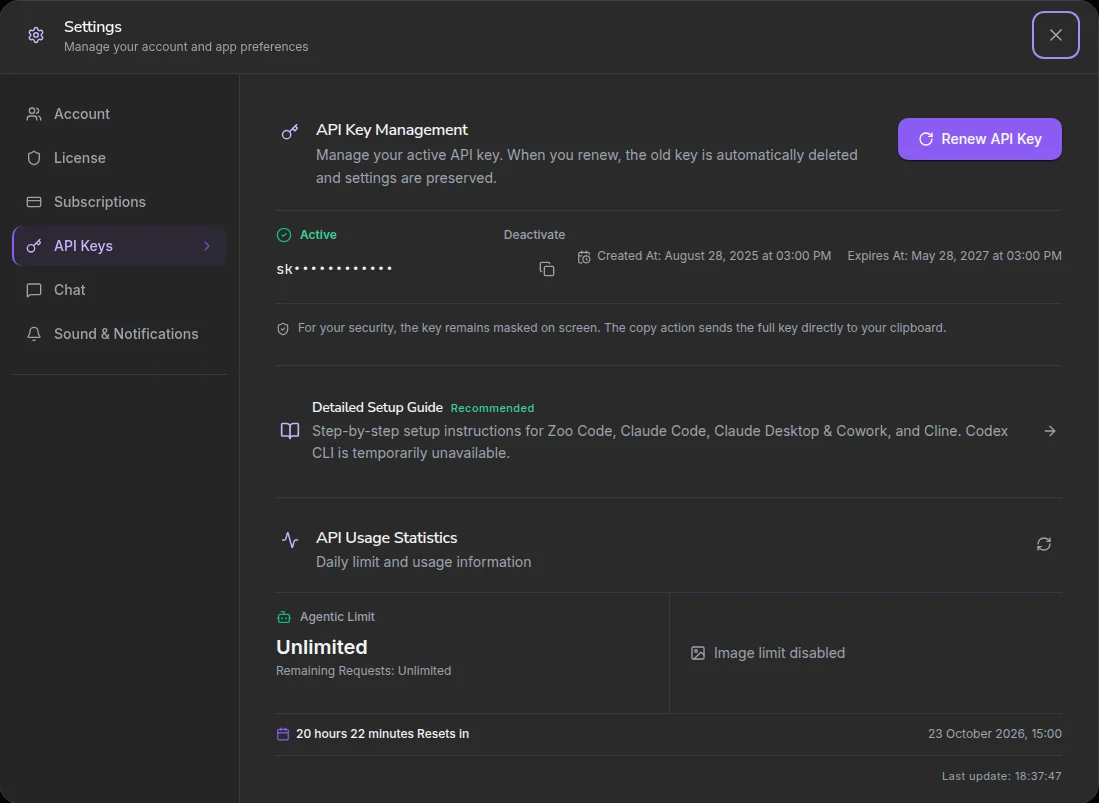Click the Agentic Limit robot icon
Screen dimensions: 1099x803
(284, 617)
